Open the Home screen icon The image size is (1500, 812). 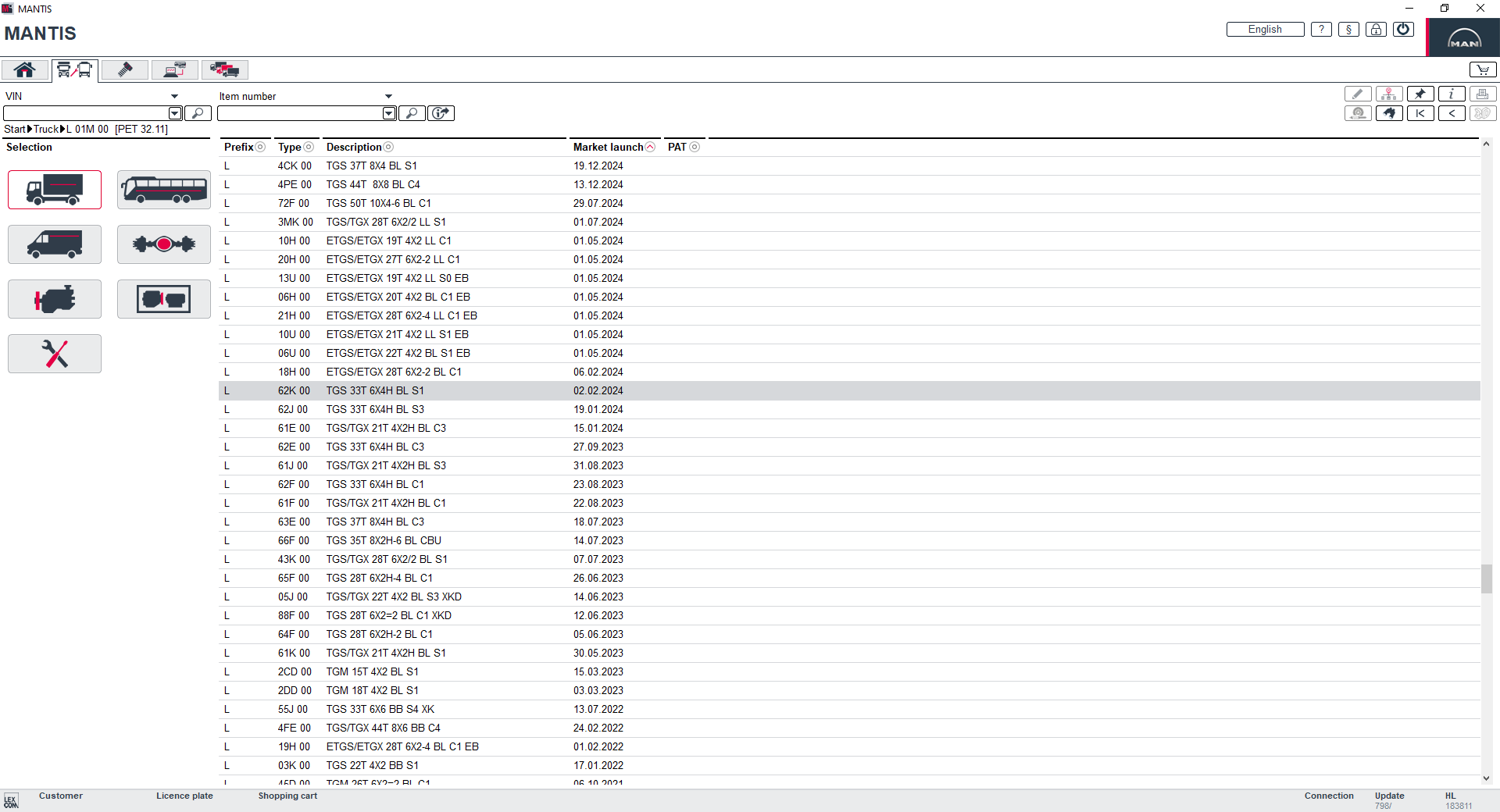[x=24, y=69]
